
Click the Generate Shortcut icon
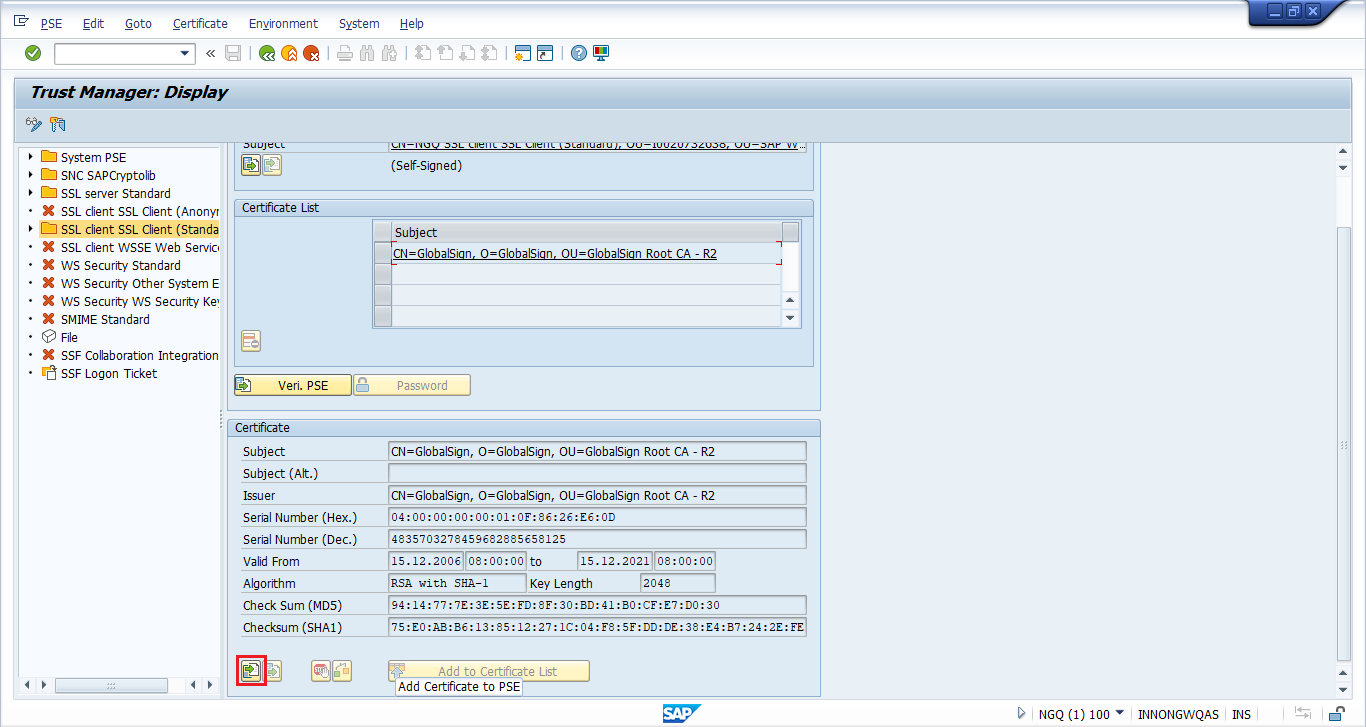[544, 53]
